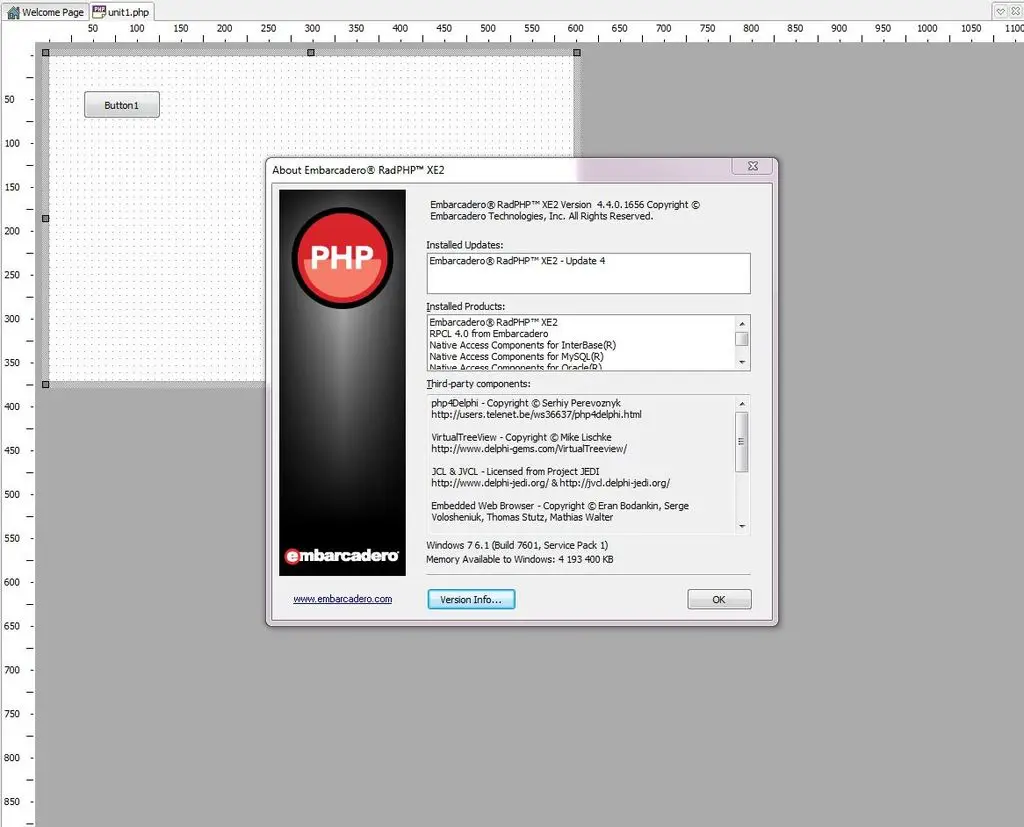
Task: Select the 'RadPHP XE2 - Update 4' installed update entry
Action: pyautogui.click(x=517, y=261)
